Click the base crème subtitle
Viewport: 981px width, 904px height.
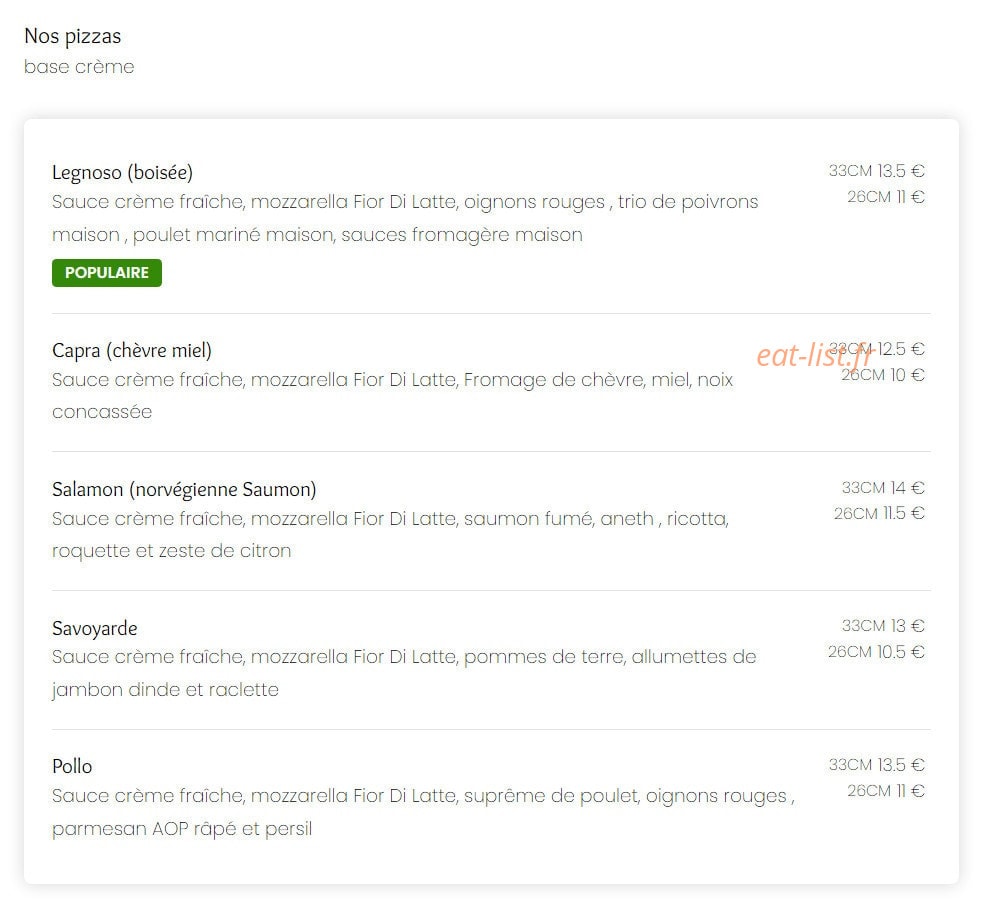(79, 67)
